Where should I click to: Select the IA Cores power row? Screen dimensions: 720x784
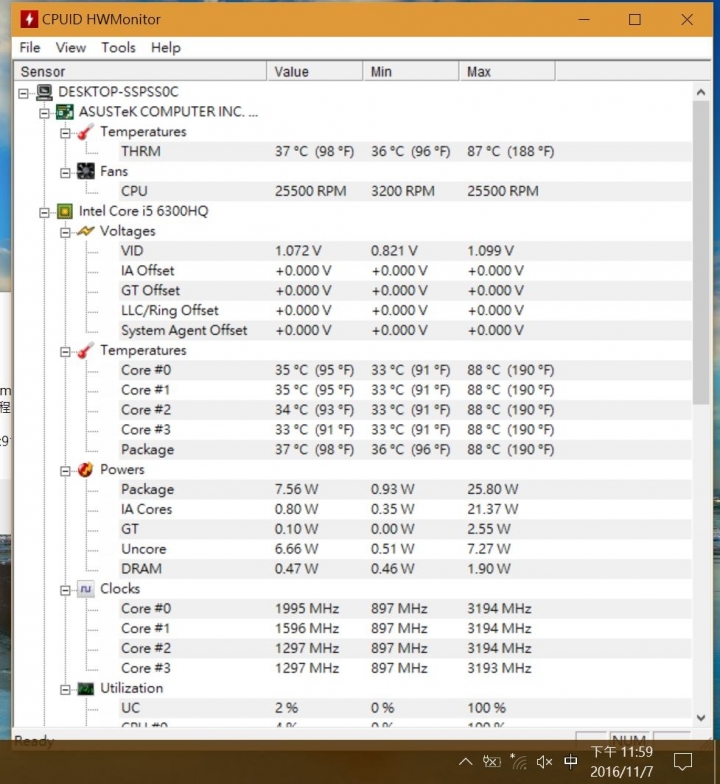pos(405,509)
